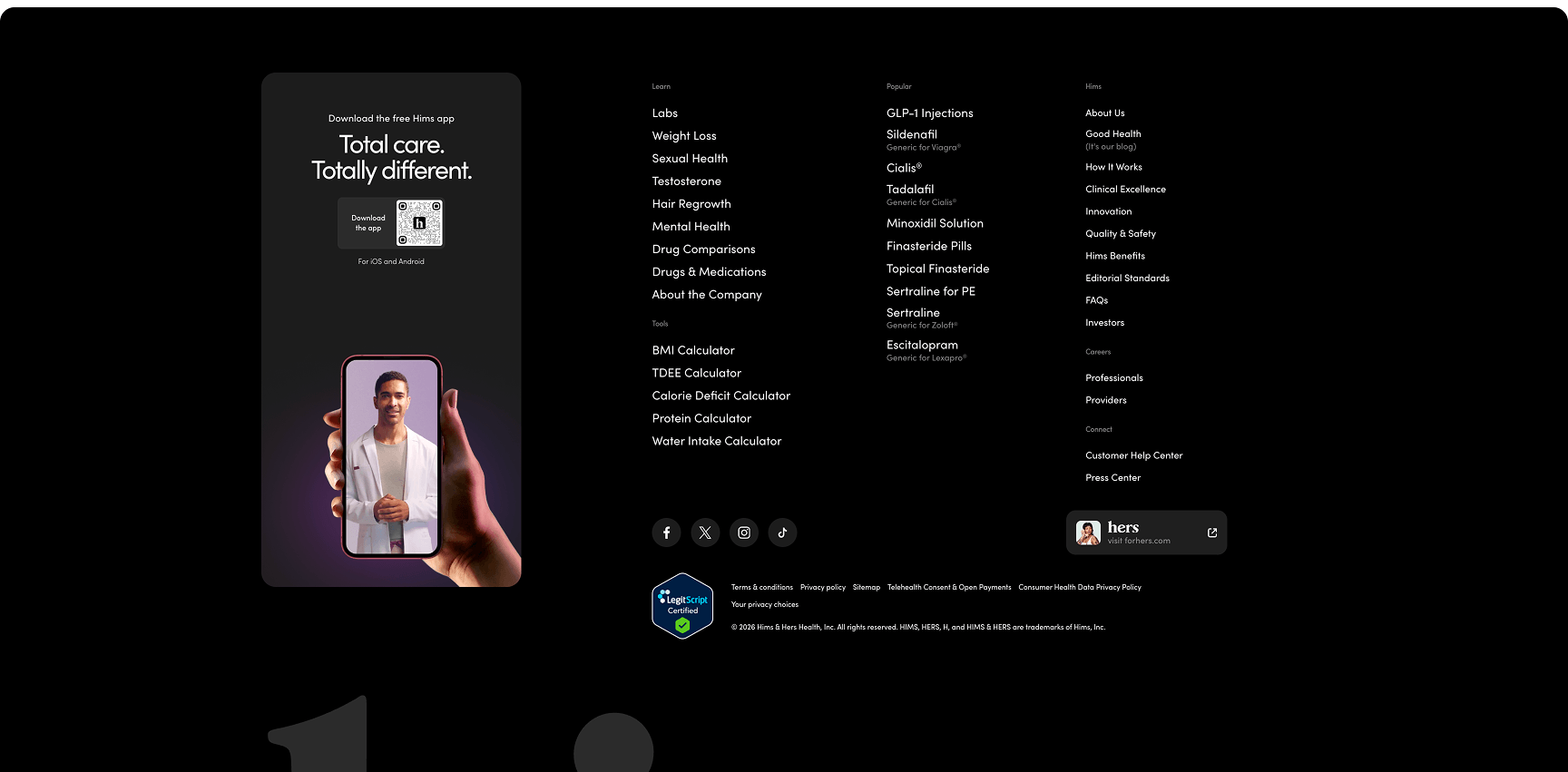Click the FAQs link
The image size is (1568, 772).
(x=1096, y=300)
